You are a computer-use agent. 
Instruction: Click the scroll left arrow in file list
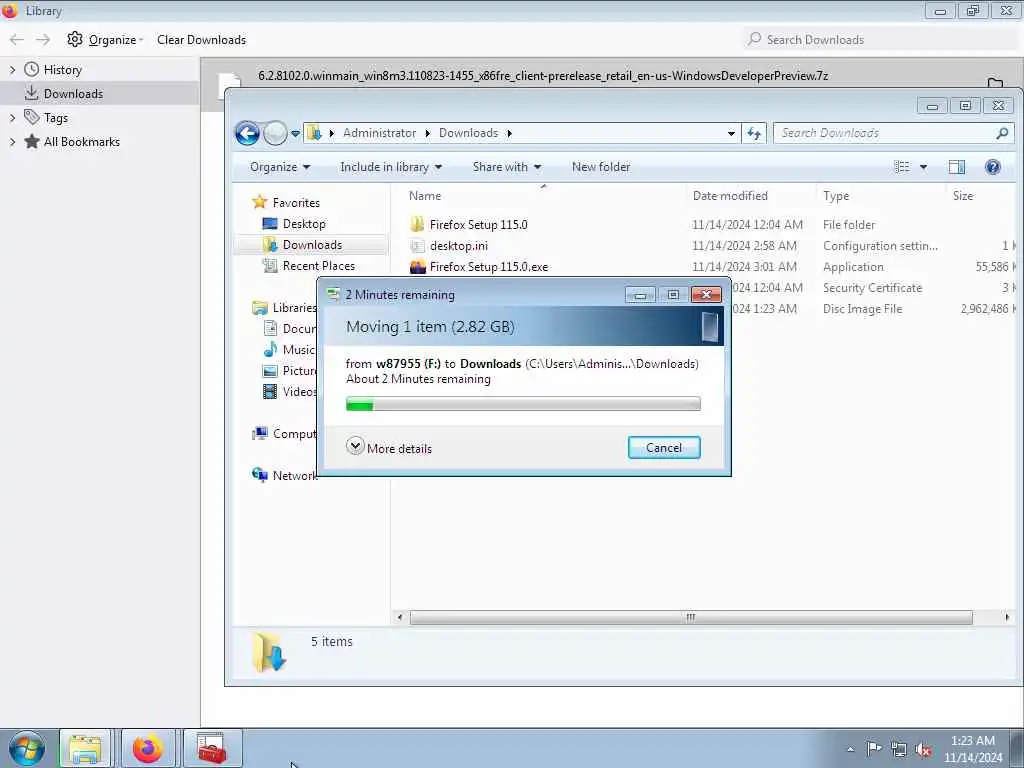coord(400,617)
